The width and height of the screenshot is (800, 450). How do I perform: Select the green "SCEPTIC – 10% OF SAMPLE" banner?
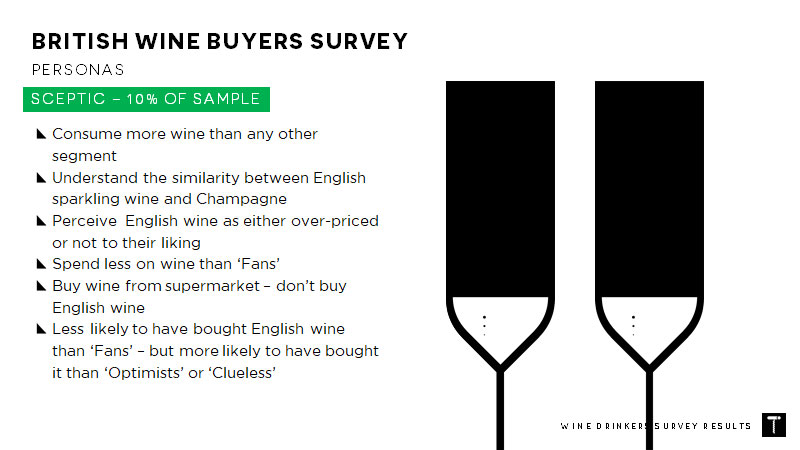pyautogui.click(x=146, y=99)
